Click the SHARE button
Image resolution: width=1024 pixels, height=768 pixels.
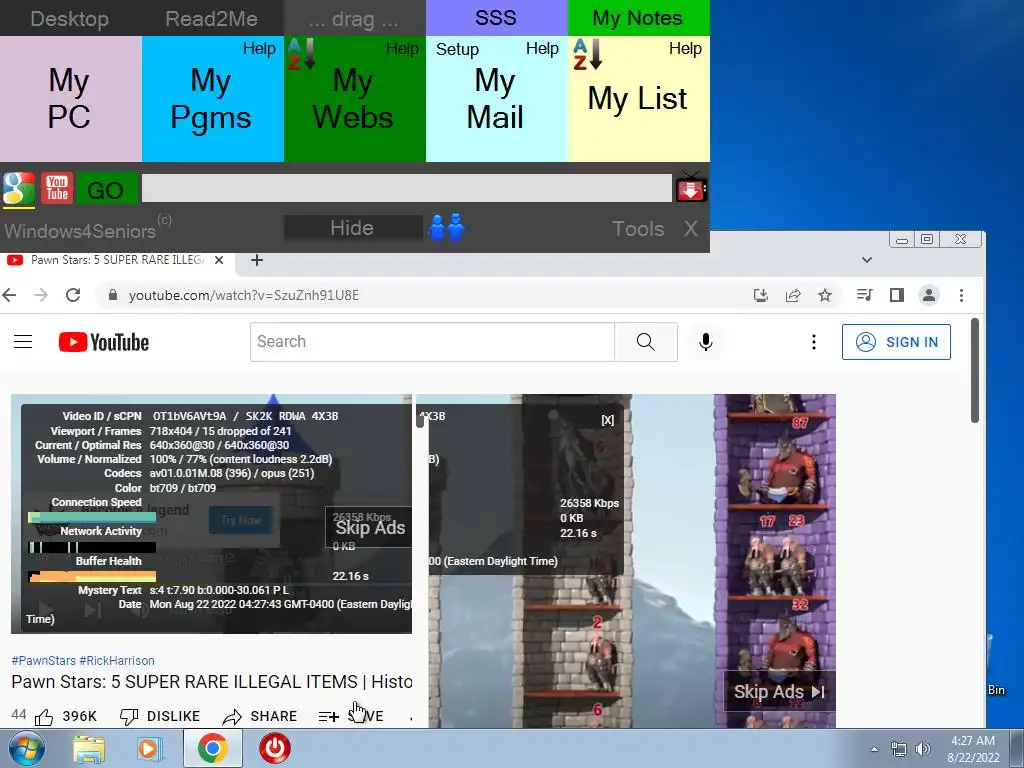pyautogui.click(x=259, y=716)
